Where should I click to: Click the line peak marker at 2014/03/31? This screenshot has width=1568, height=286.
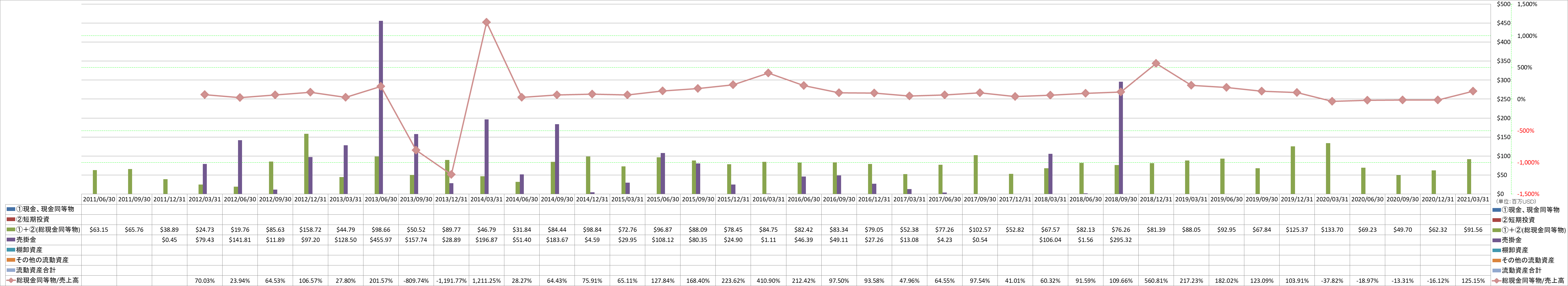(x=486, y=22)
